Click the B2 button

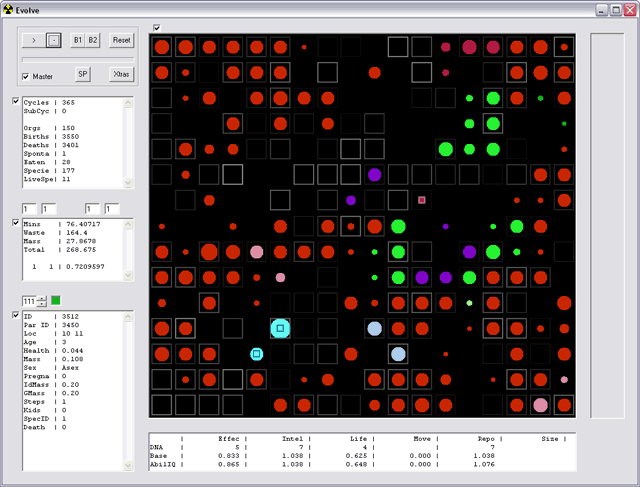[93, 40]
